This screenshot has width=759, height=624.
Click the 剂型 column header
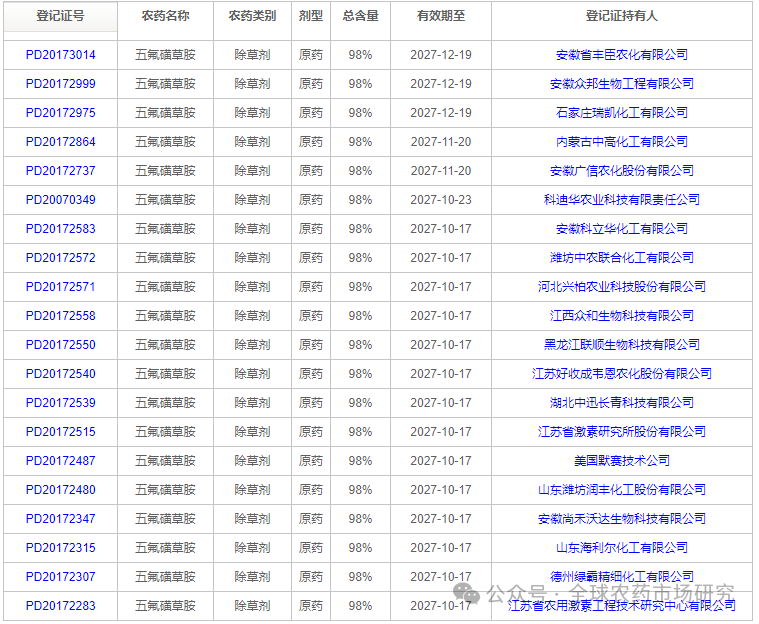tap(311, 16)
